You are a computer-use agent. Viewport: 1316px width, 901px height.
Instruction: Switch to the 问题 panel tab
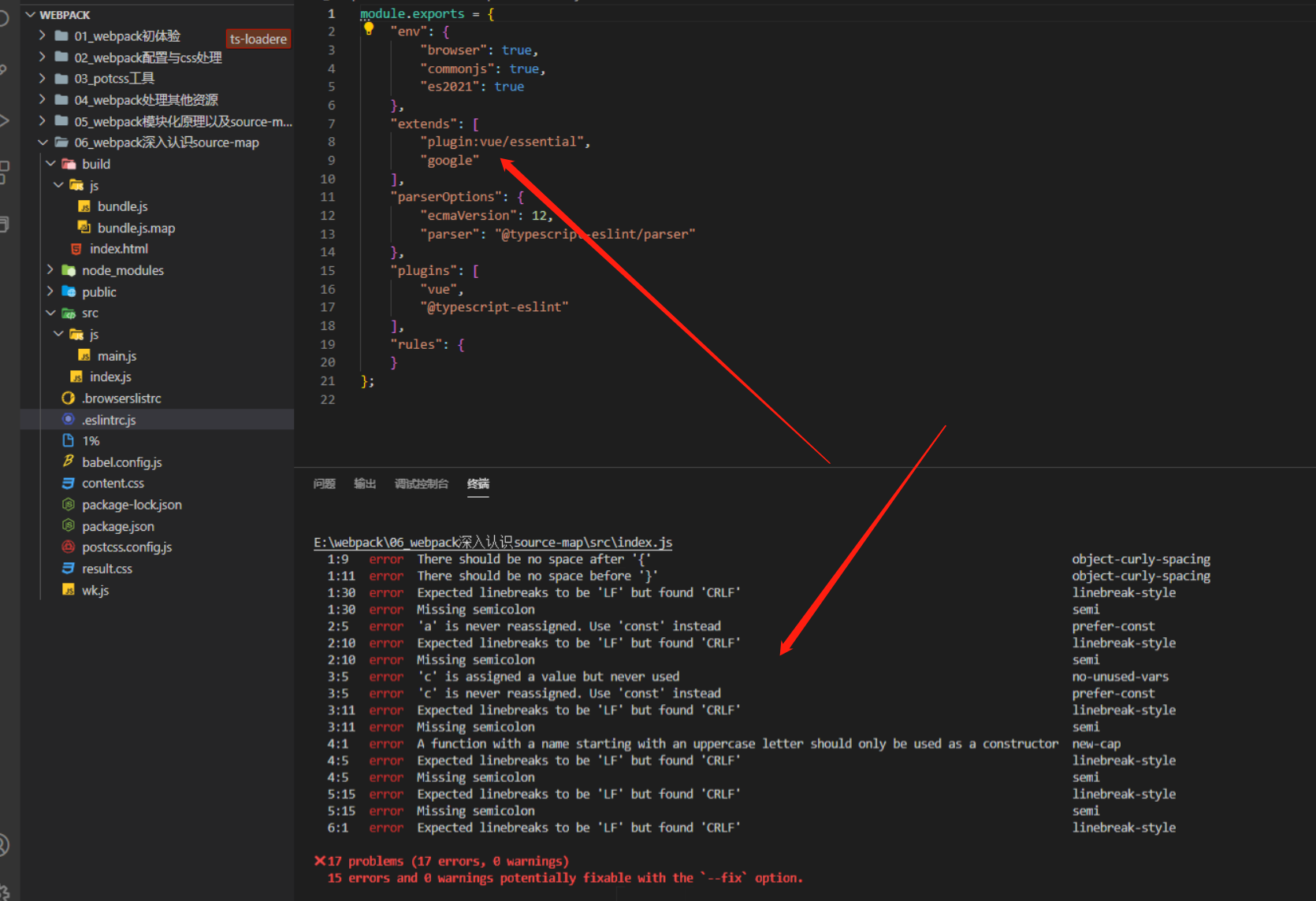tap(323, 484)
